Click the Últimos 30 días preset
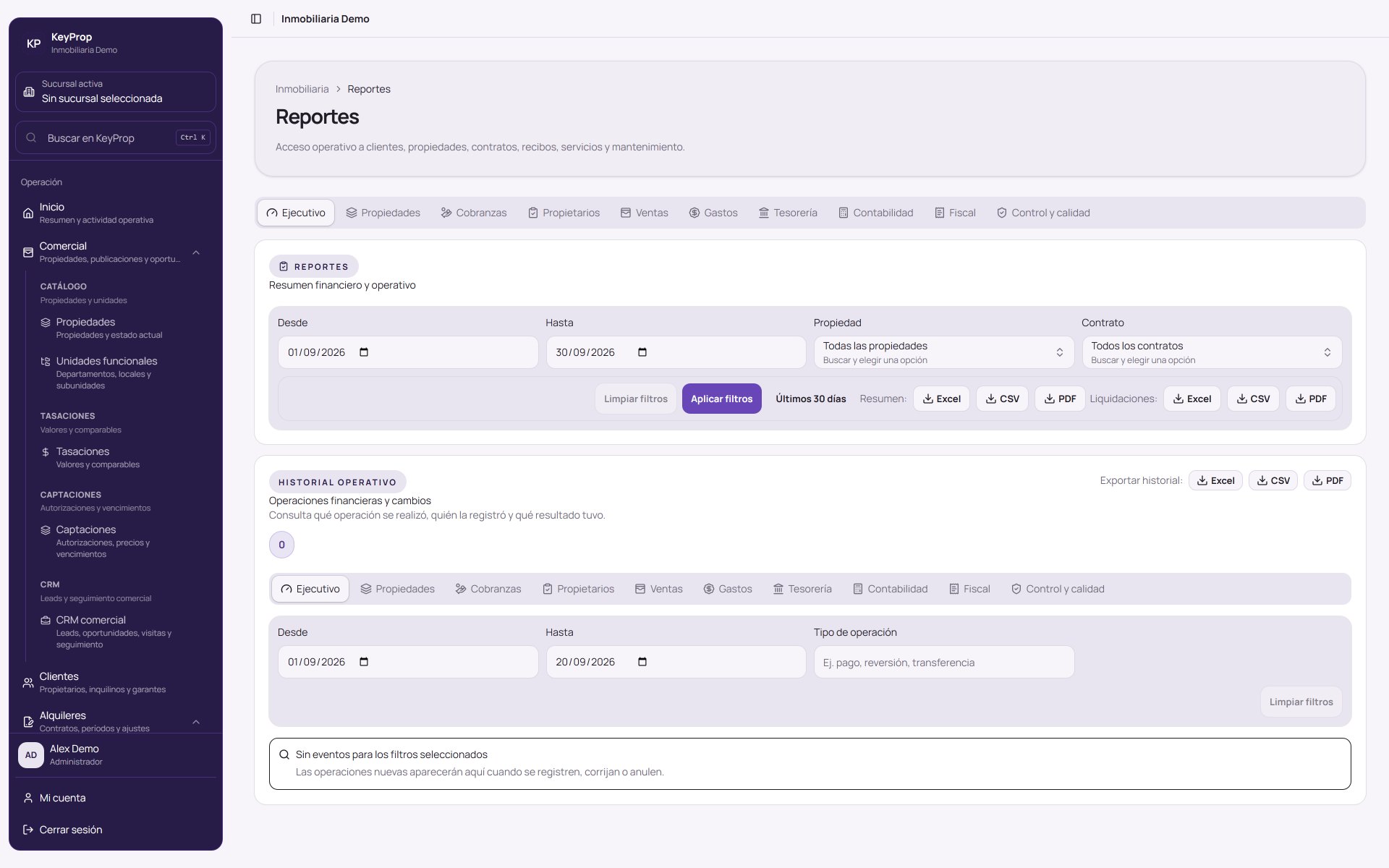The width and height of the screenshot is (1389, 868). coord(810,399)
